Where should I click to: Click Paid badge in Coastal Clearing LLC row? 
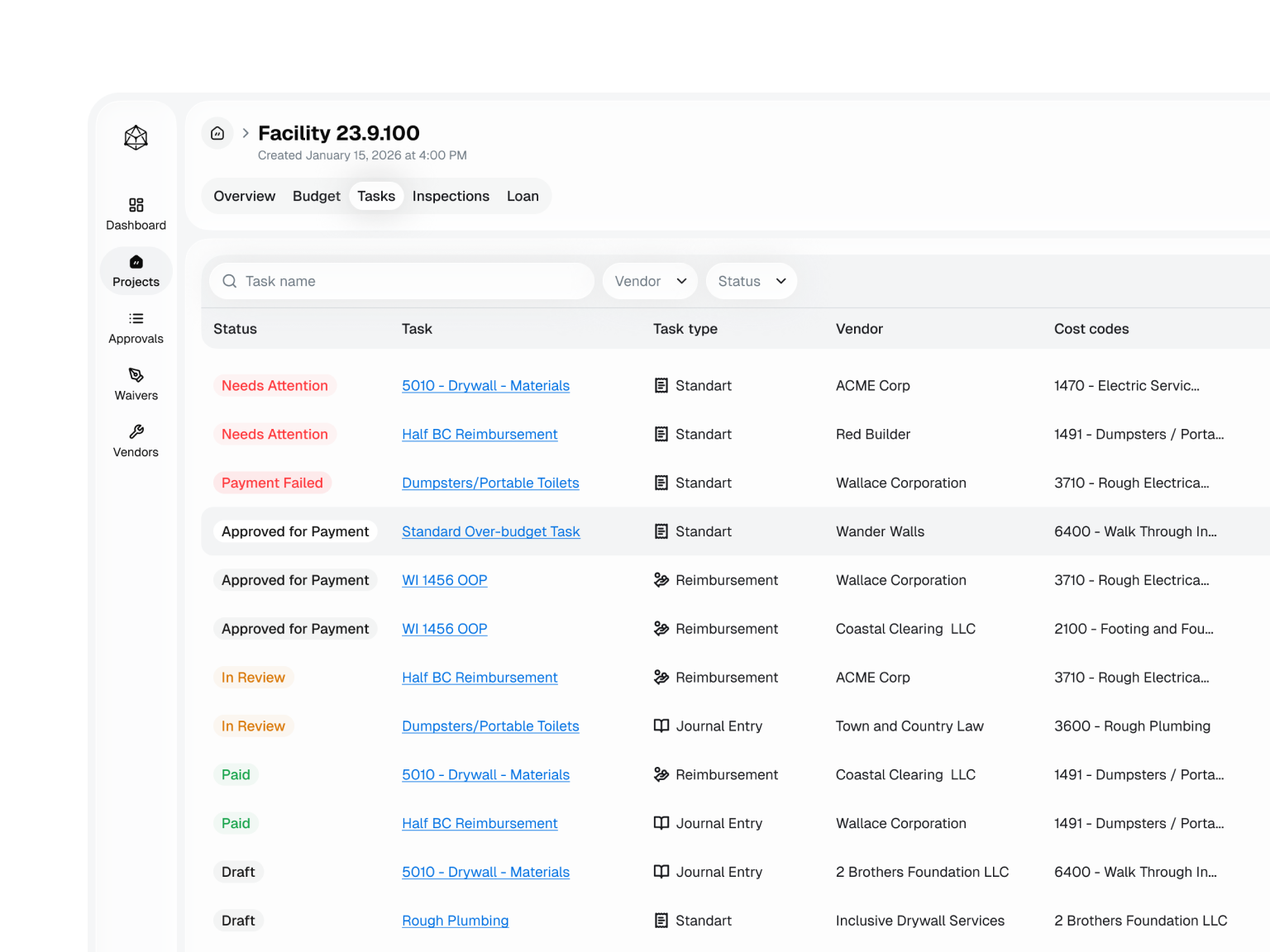236,775
